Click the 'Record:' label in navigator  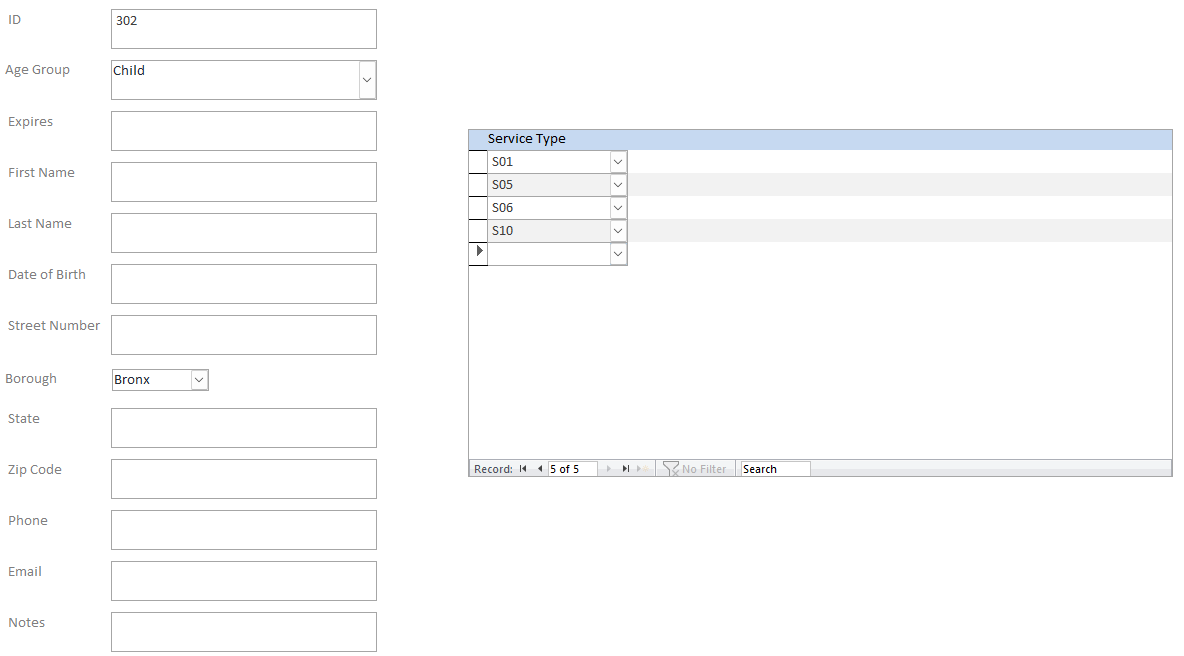[493, 469]
